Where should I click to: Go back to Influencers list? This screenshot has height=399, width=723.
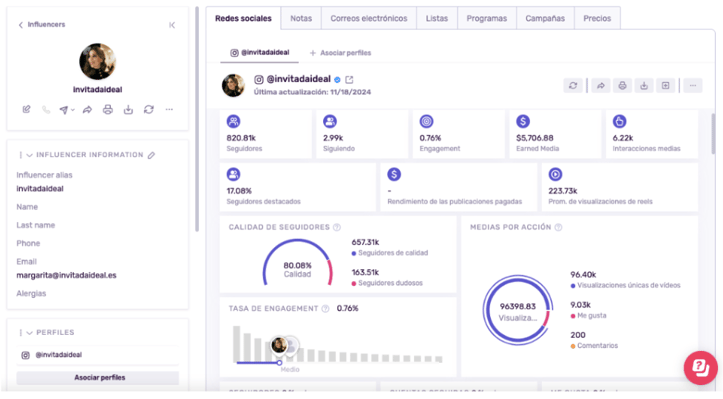point(41,24)
